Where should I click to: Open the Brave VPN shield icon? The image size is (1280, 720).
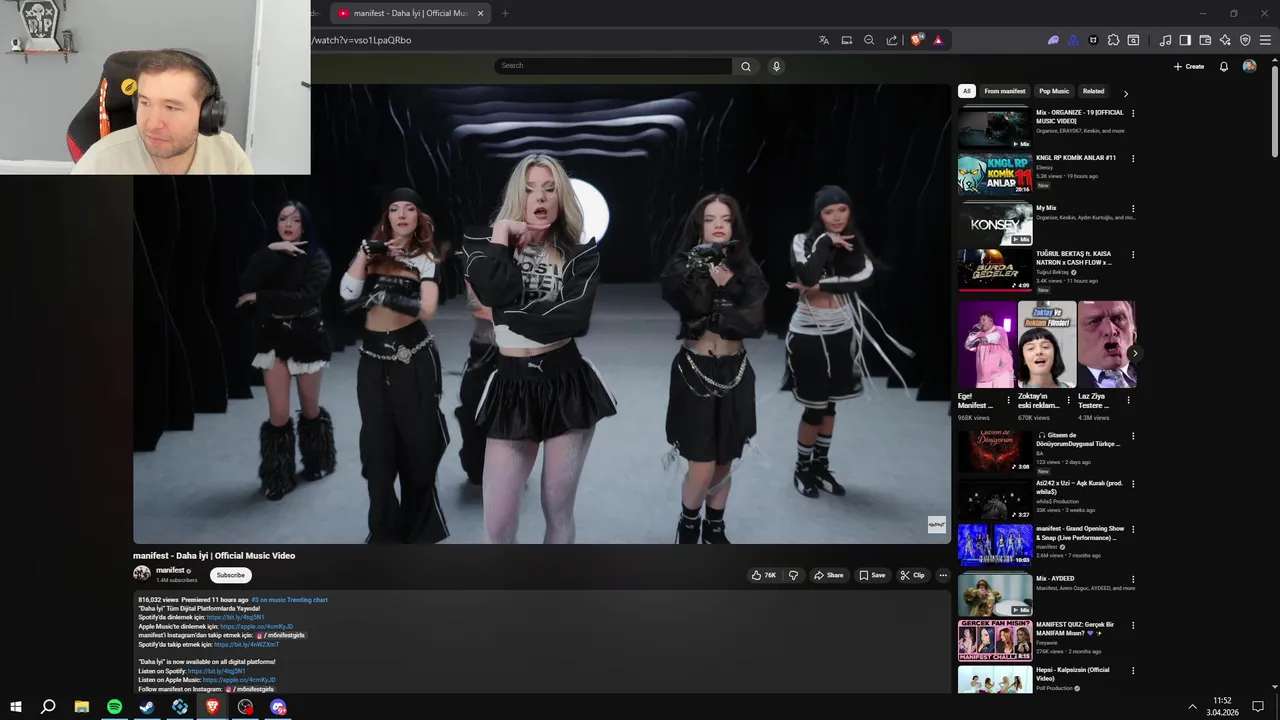pyautogui.click(x=1245, y=40)
